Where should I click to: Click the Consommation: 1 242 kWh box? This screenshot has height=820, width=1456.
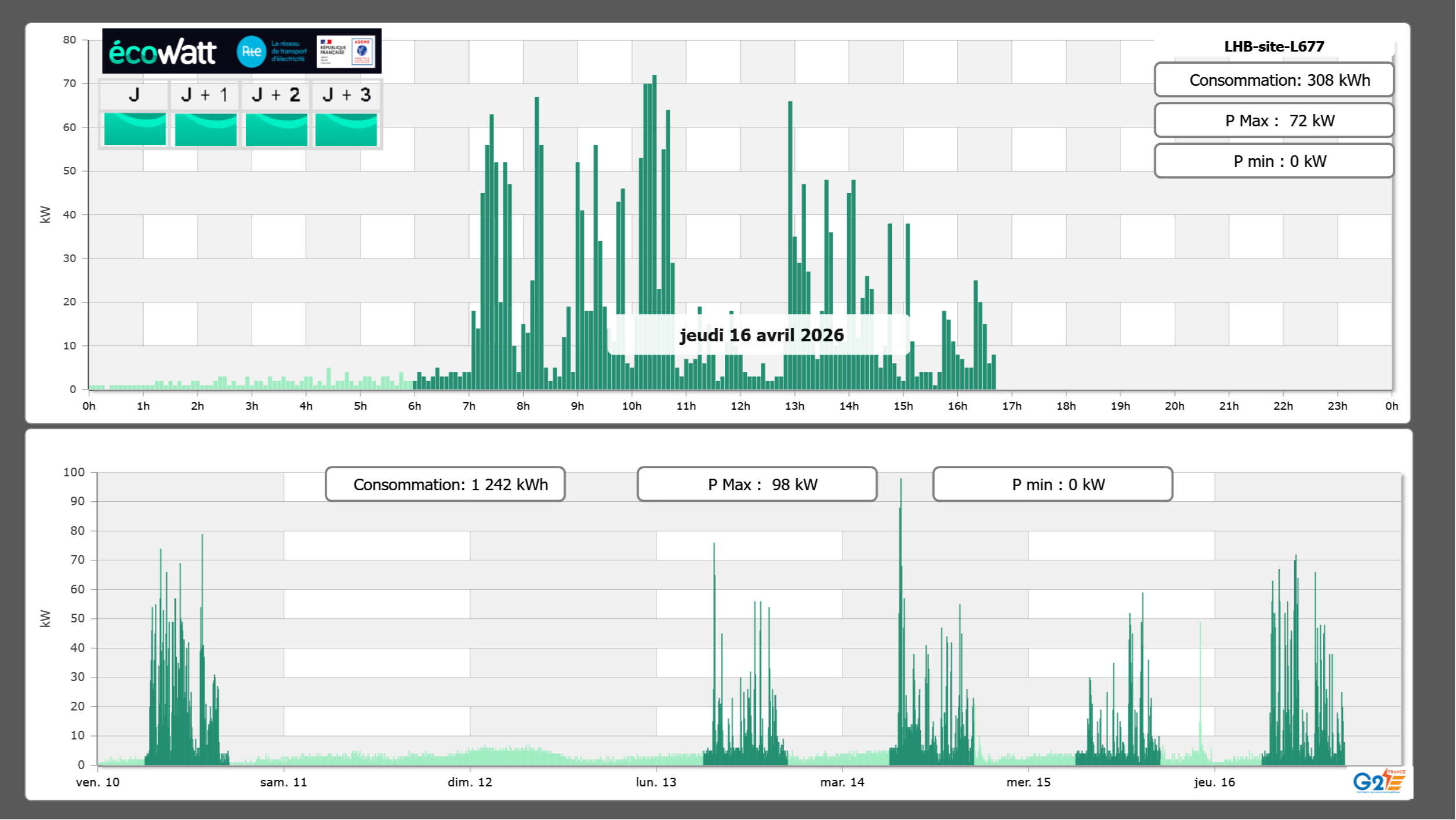(445, 484)
